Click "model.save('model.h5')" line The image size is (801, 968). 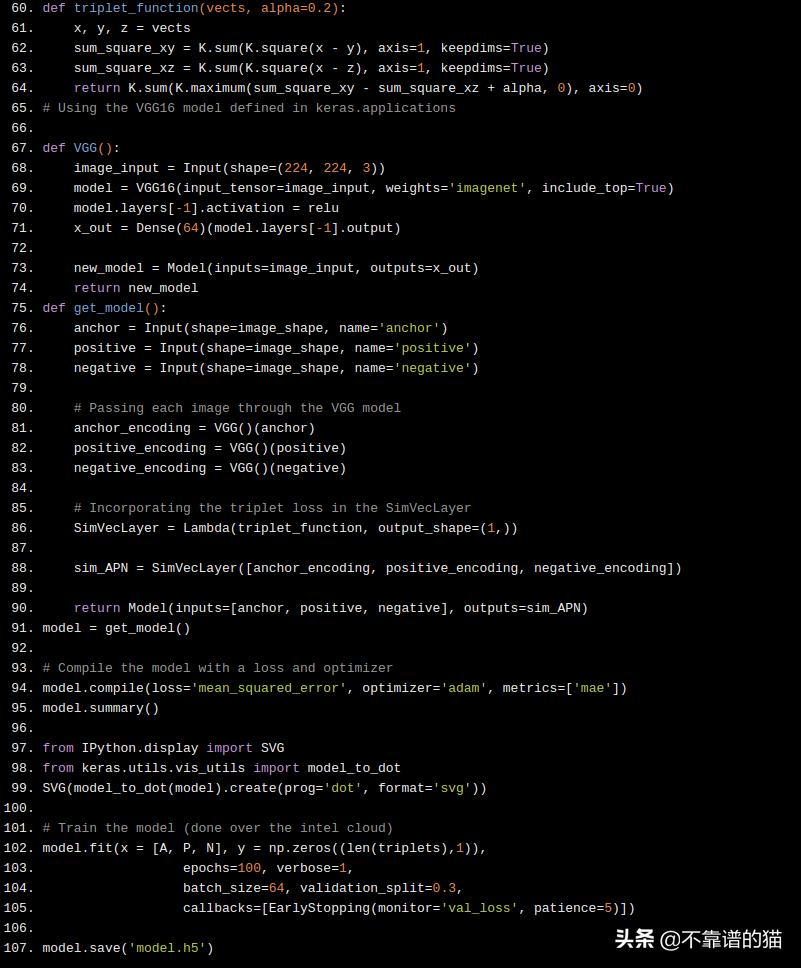click(x=128, y=948)
